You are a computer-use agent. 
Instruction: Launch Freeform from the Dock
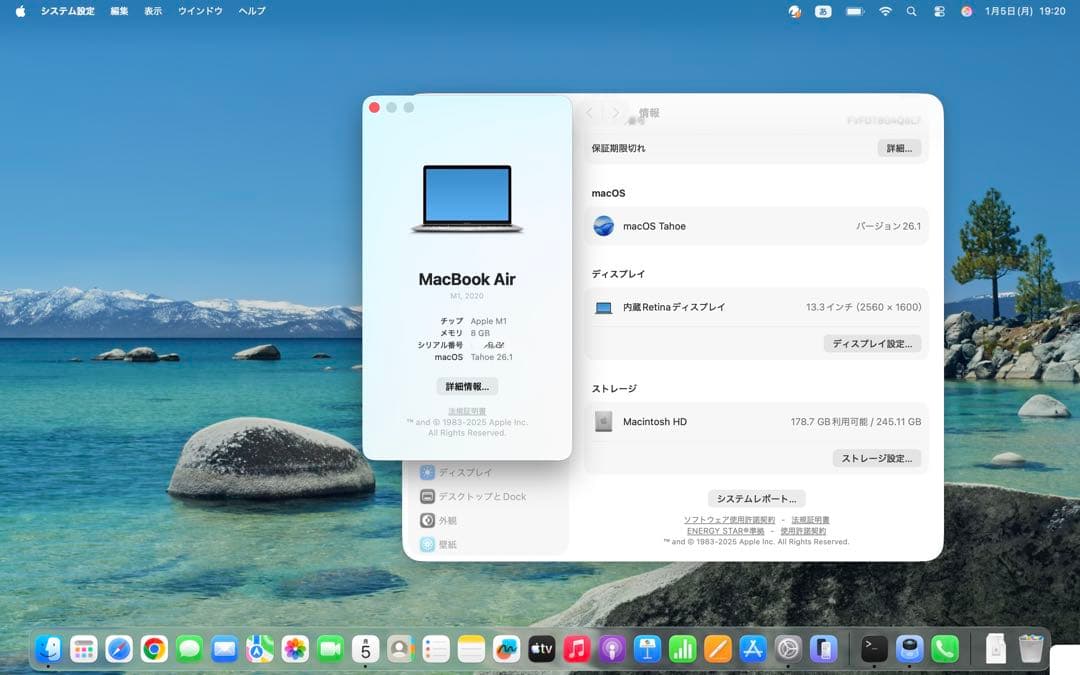pyautogui.click(x=506, y=649)
